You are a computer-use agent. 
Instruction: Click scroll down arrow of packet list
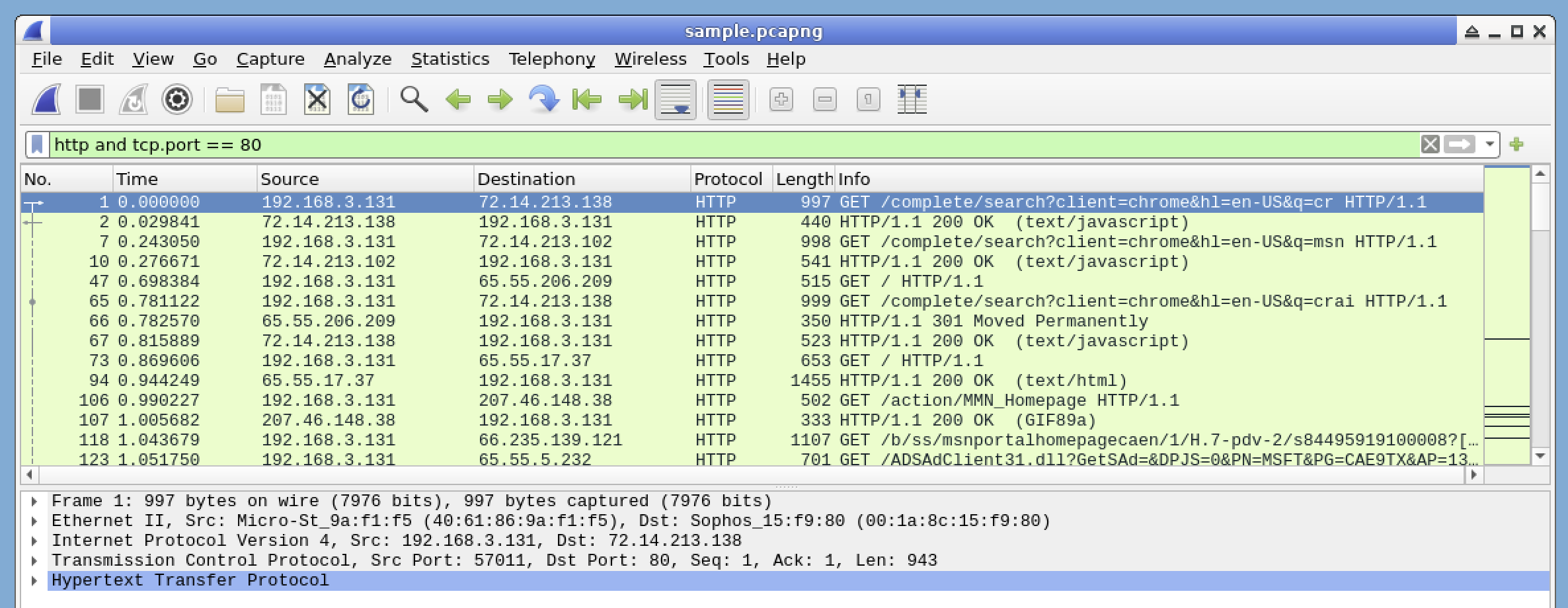(1540, 457)
